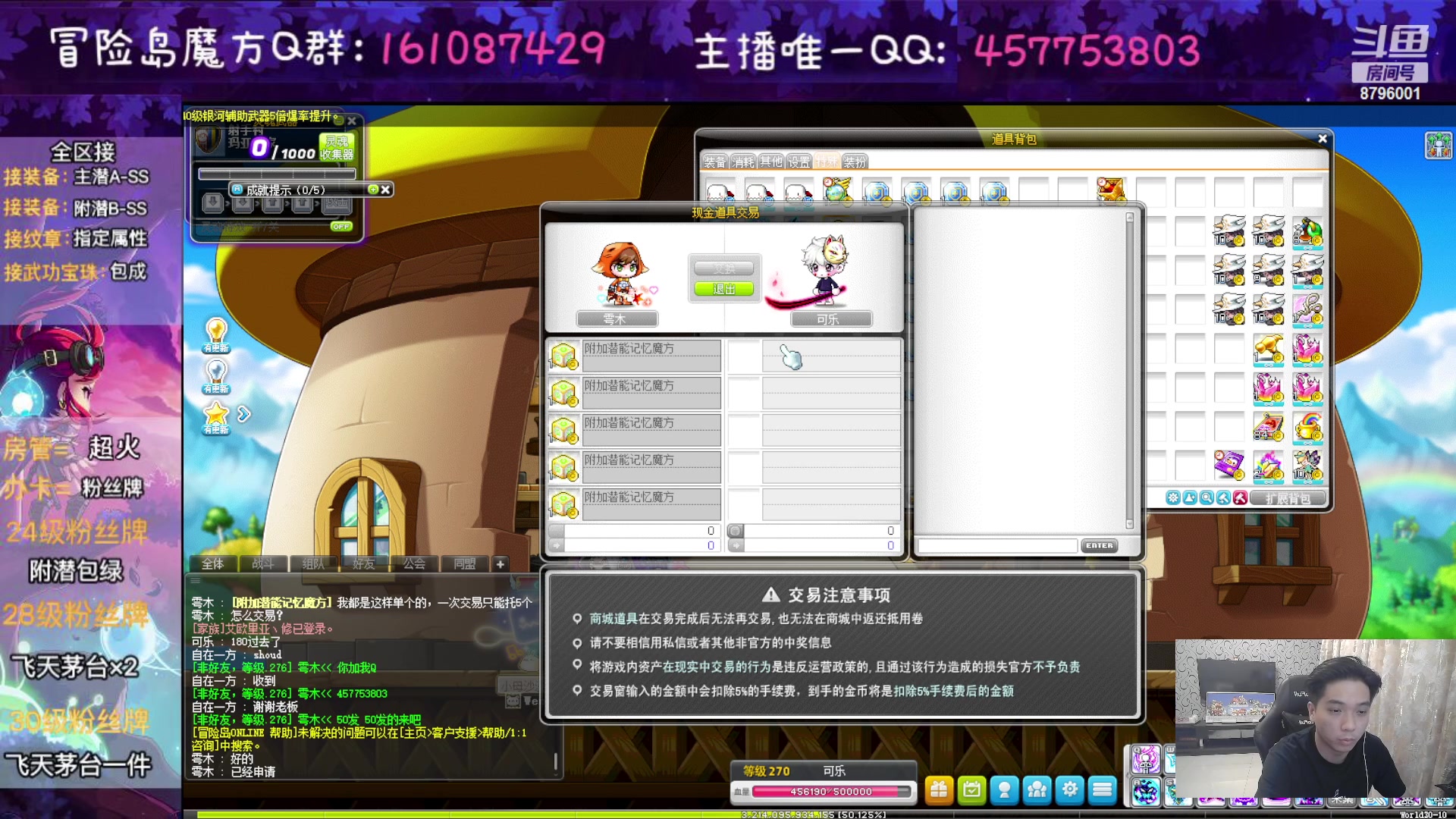Switch inventory to 特殊 tab
The image size is (1456, 819).
click(x=827, y=162)
